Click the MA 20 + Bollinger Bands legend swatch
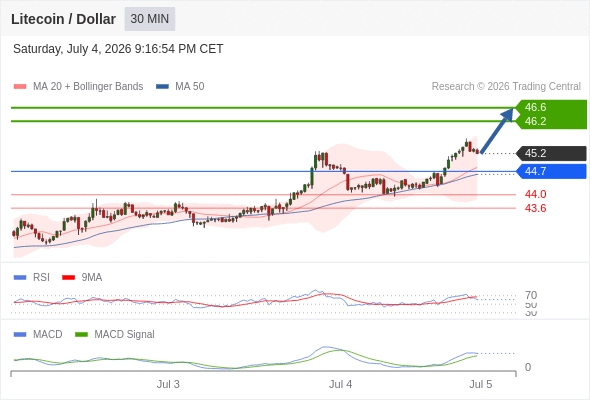The width and height of the screenshot is (590, 400). tap(20, 87)
